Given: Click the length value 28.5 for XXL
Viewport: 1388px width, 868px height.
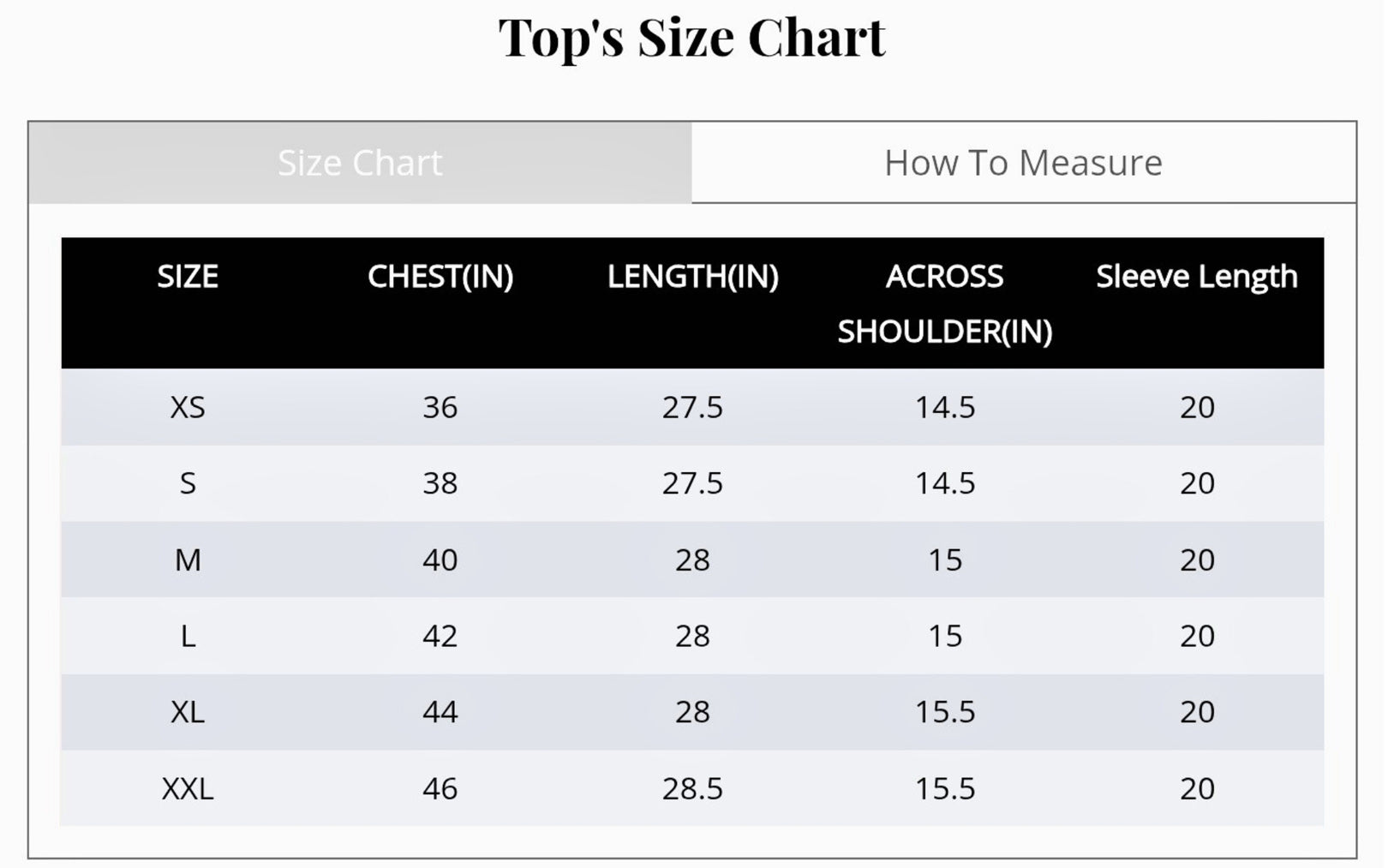Looking at the screenshot, I should pyautogui.click(x=692, y=788).
